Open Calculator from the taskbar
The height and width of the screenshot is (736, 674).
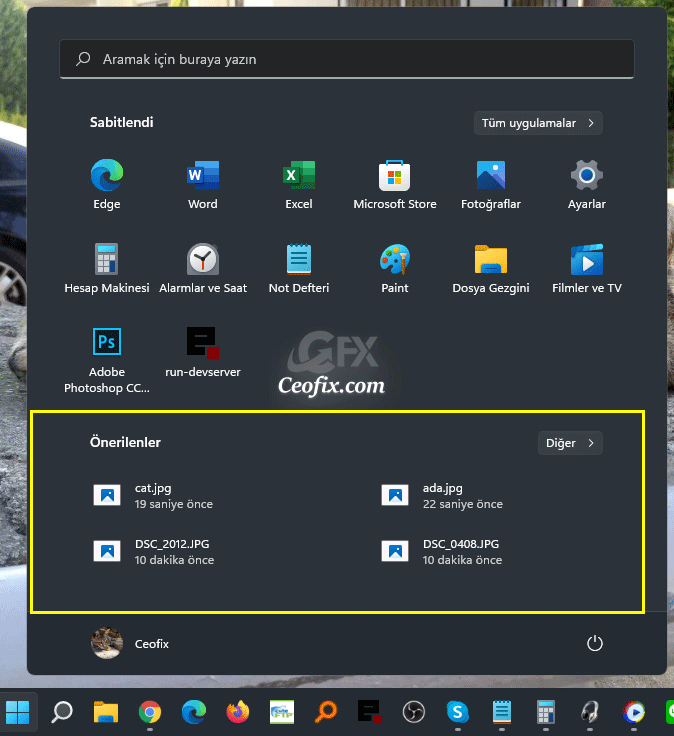click(x=546, y=712)
